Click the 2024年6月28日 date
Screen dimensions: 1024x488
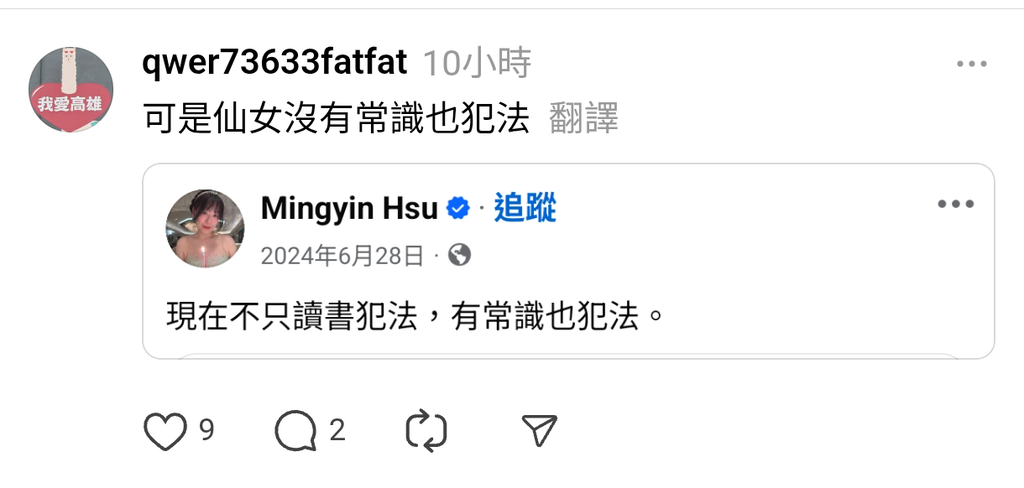click(342, 255)
